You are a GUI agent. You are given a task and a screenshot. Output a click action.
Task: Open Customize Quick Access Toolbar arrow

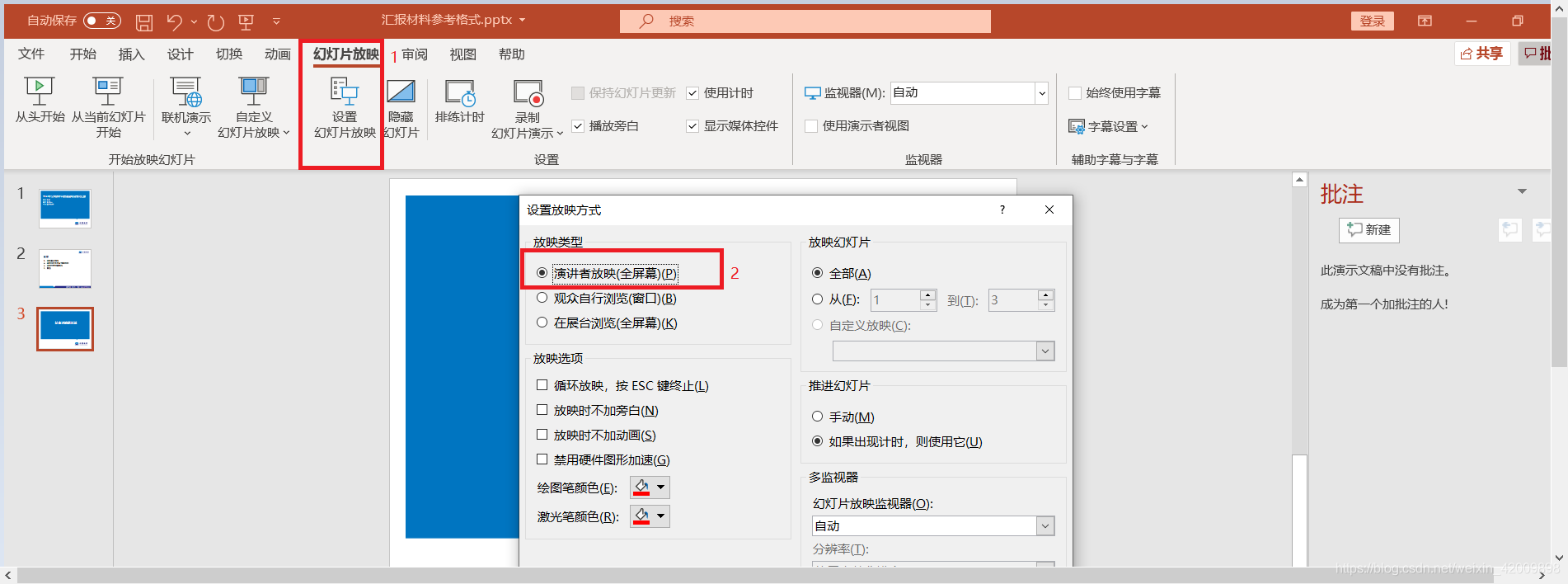pos(276,21)
